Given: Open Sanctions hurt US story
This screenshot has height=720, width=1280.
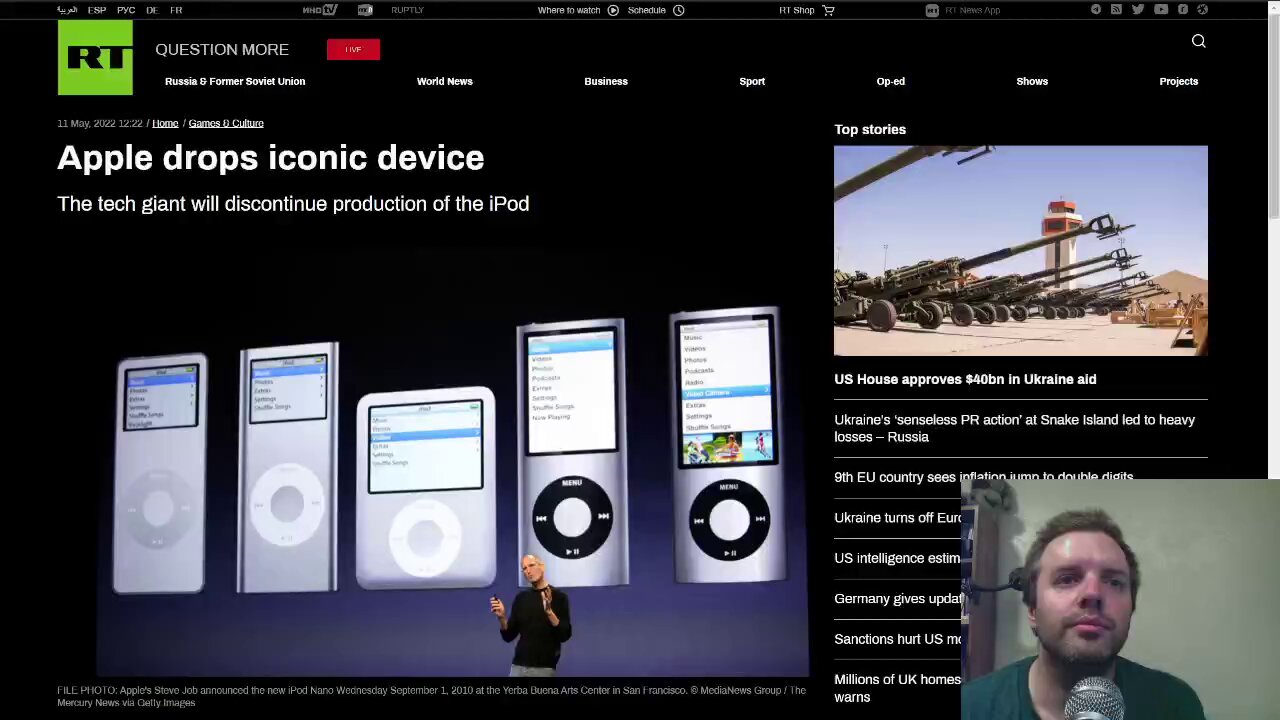Looking at the screenshot, I should 897,639.
